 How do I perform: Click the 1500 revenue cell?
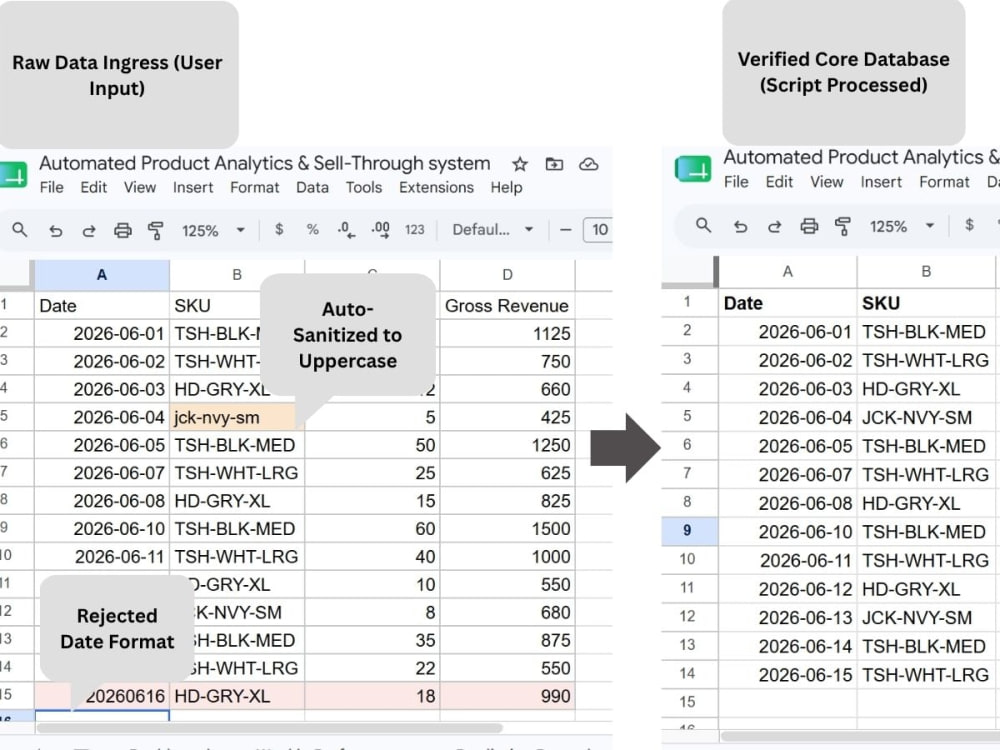point(507,529)
